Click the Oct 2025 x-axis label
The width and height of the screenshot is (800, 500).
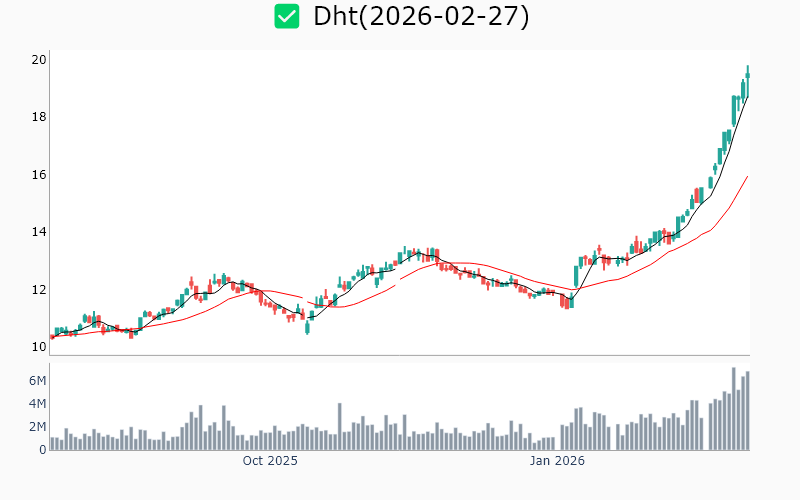click(270, 461)
